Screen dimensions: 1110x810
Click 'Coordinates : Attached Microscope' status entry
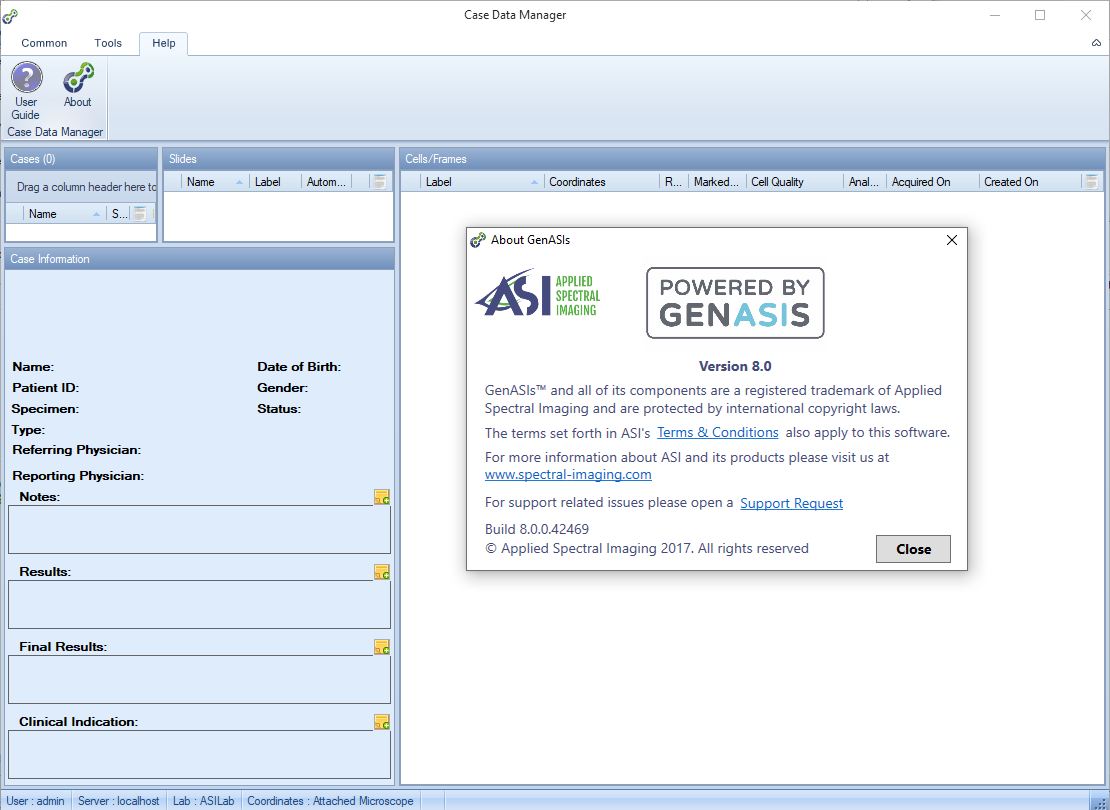click(x=330, y=801)
